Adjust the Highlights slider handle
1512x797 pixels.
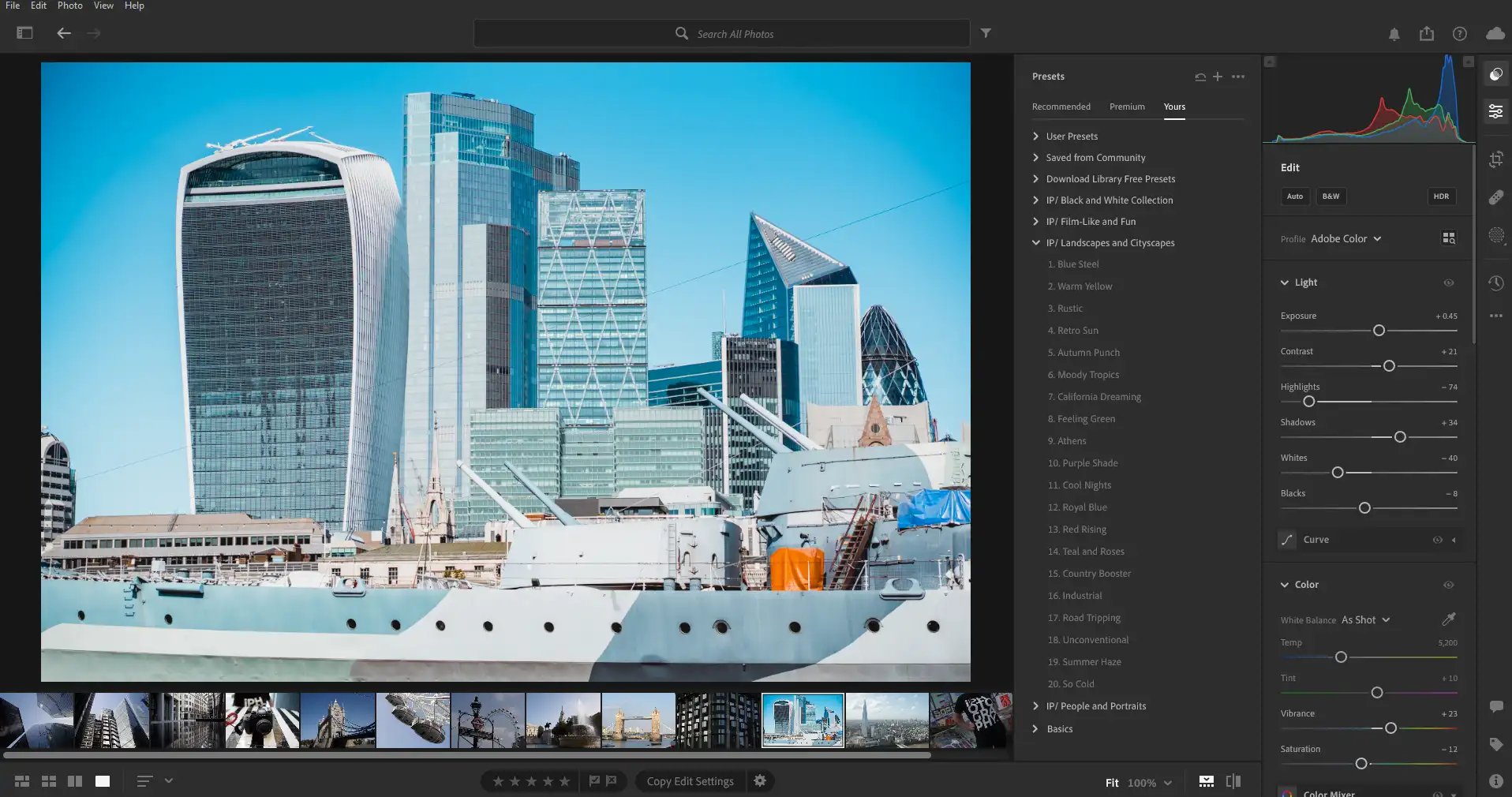(x=1308, y=402)
